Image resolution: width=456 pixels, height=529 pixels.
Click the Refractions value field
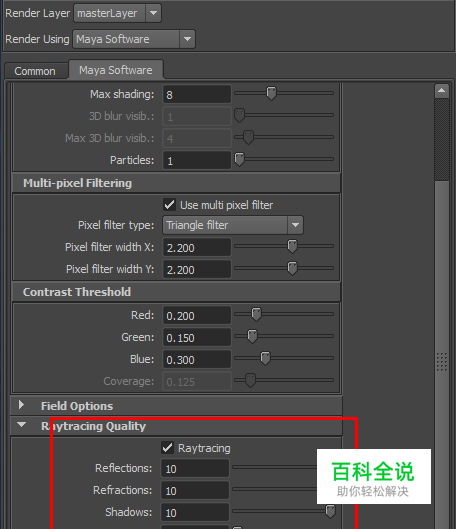tap(195, 490)
